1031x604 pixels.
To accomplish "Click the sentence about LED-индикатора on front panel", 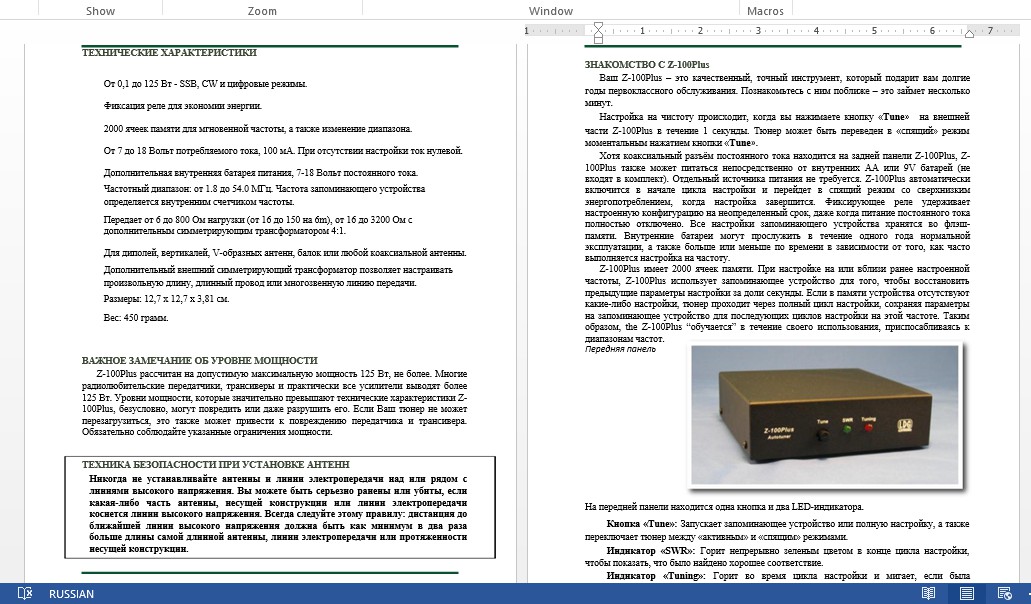I will click(724, 507).
